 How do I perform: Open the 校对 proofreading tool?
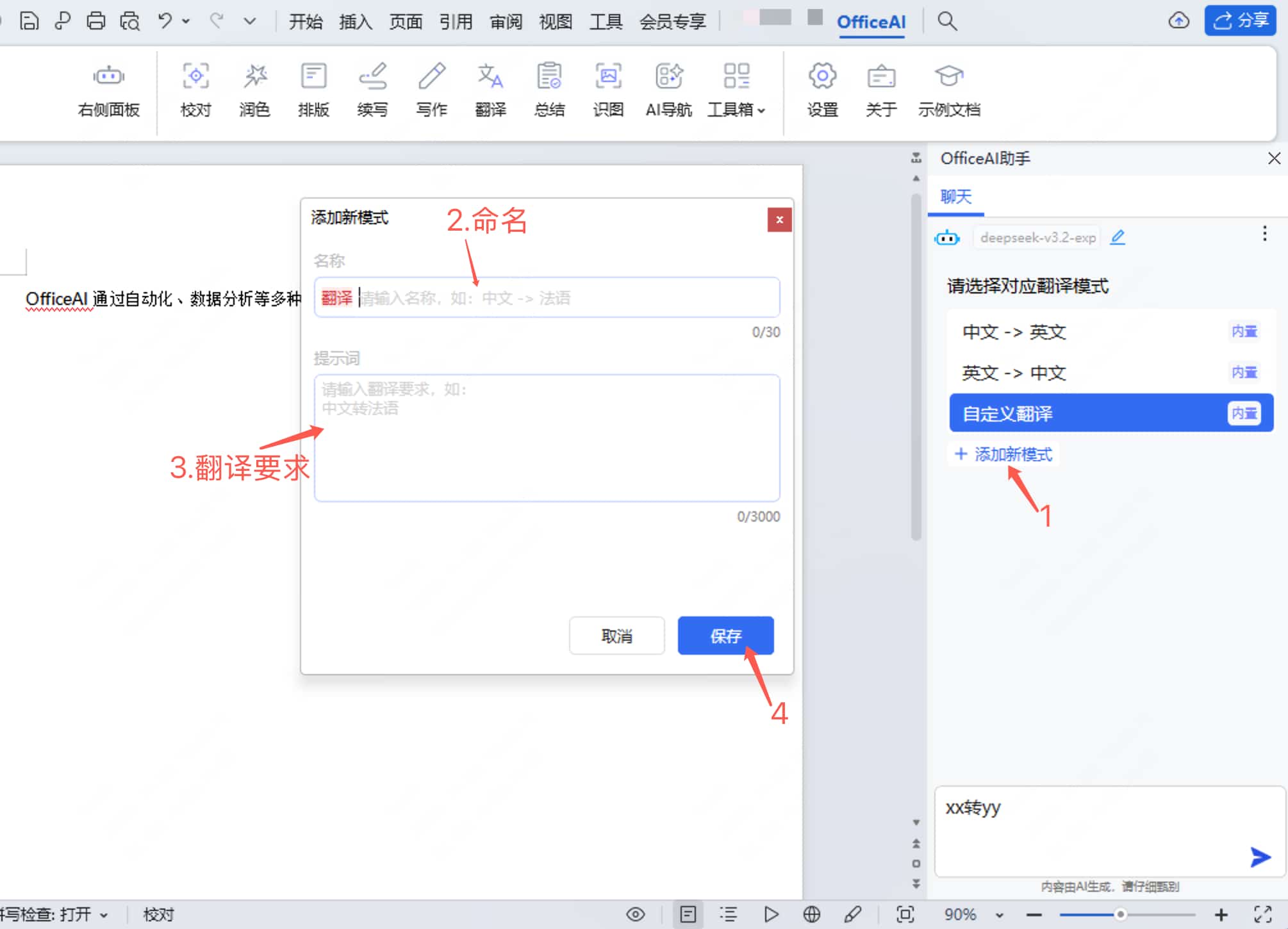(195, 90)
